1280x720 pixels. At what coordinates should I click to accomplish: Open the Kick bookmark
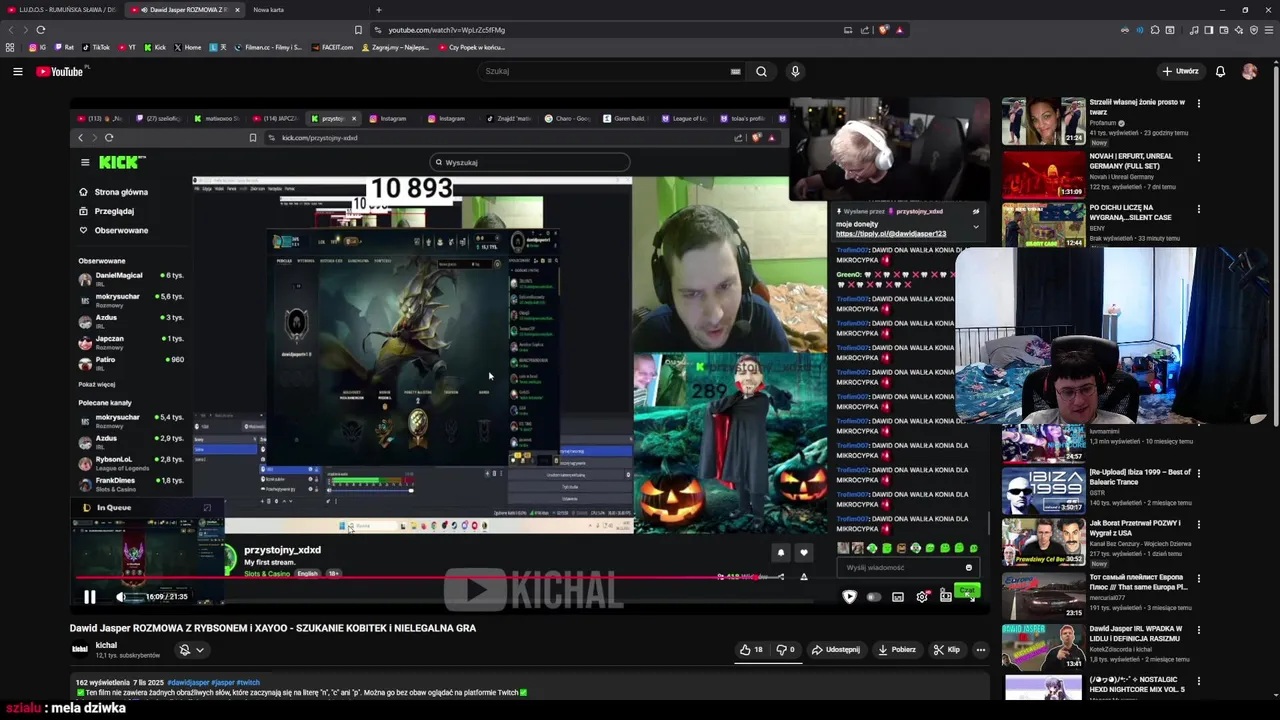point(155,47)
